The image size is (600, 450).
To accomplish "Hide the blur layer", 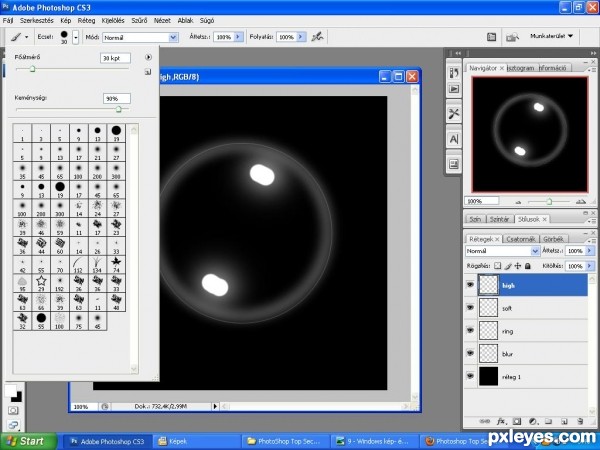I will 470,354.
